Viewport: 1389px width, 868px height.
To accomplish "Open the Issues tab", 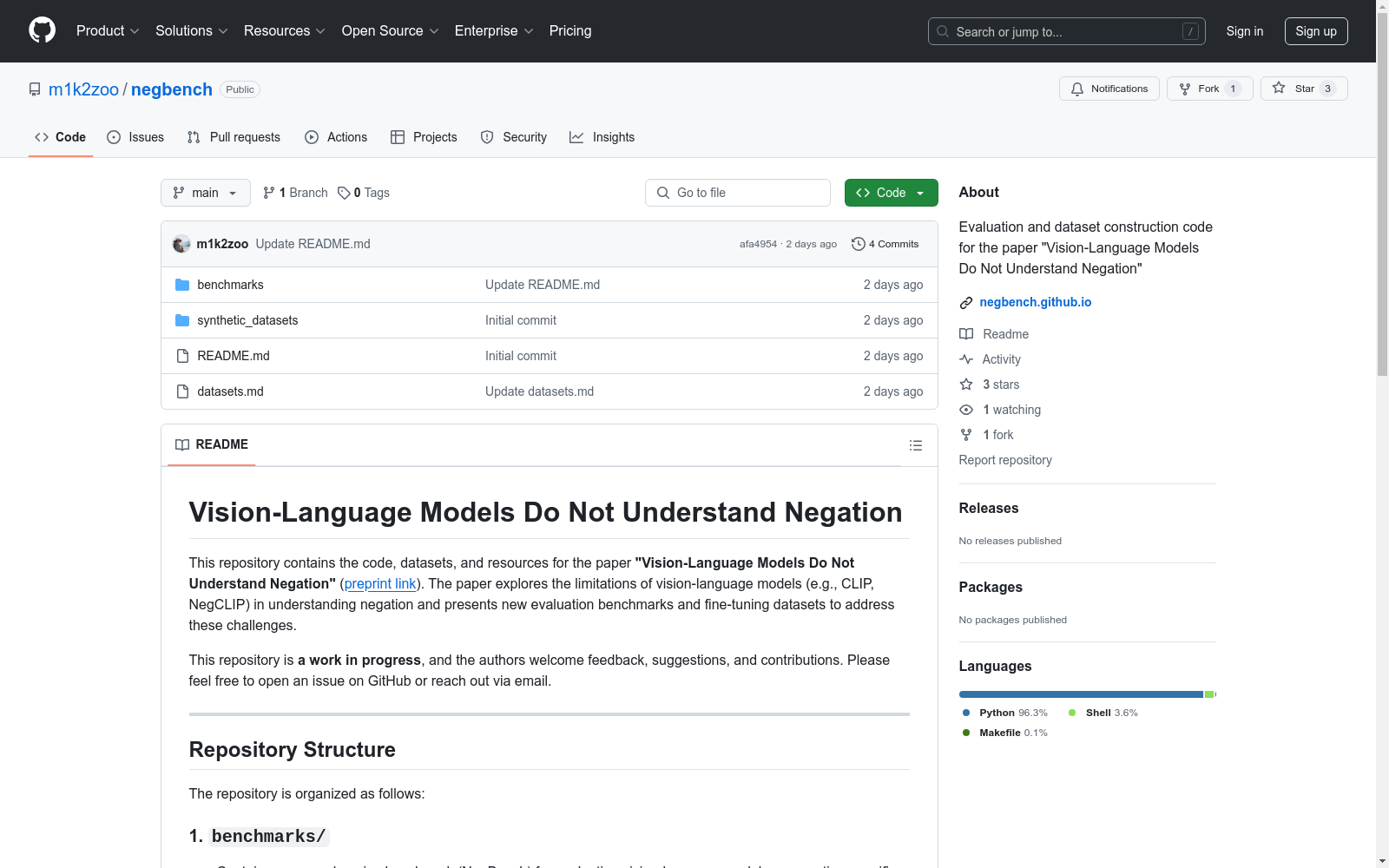I will tap(135, 137).
